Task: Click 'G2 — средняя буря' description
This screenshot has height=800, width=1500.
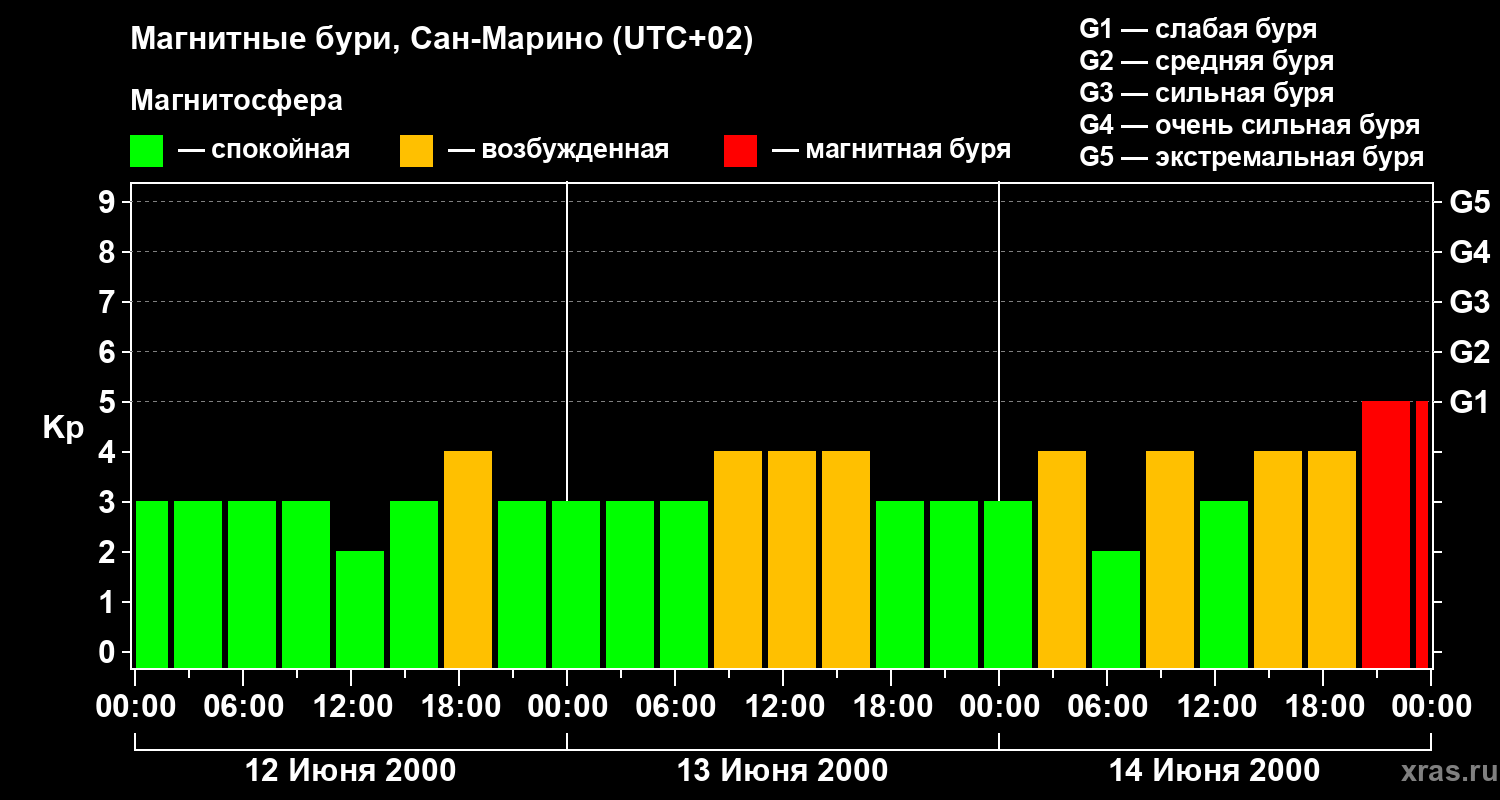Action: 1206,60
